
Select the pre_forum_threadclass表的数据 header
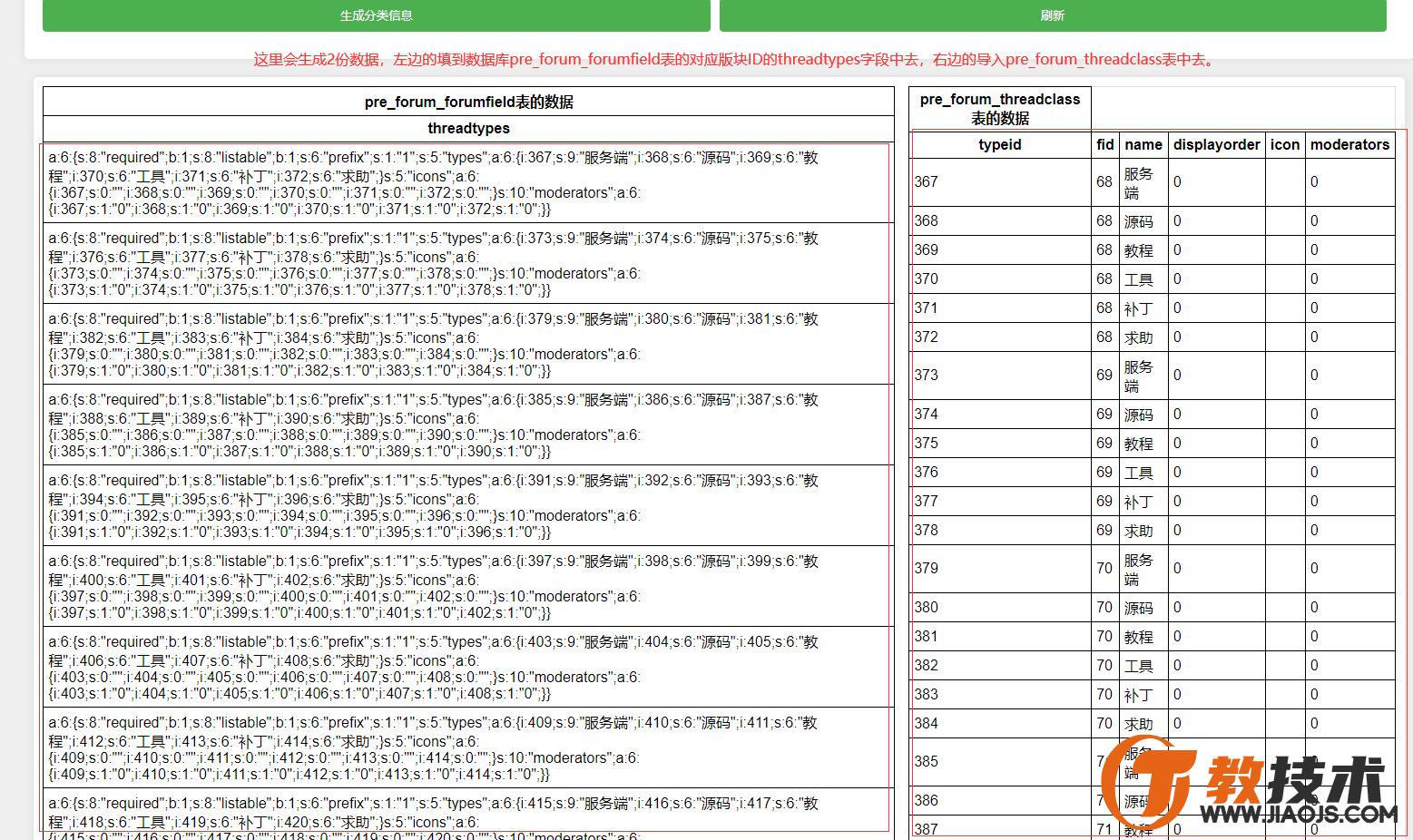pyautogui.click(x=1000, y=109)
